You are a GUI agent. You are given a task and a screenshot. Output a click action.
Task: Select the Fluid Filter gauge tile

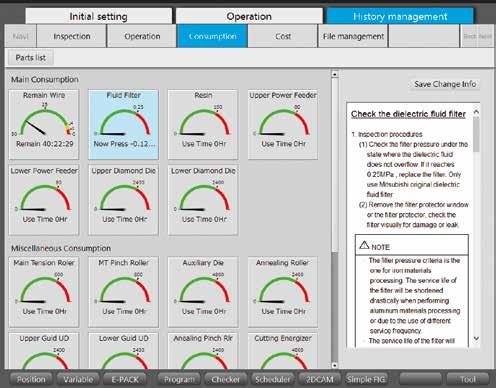123,124
